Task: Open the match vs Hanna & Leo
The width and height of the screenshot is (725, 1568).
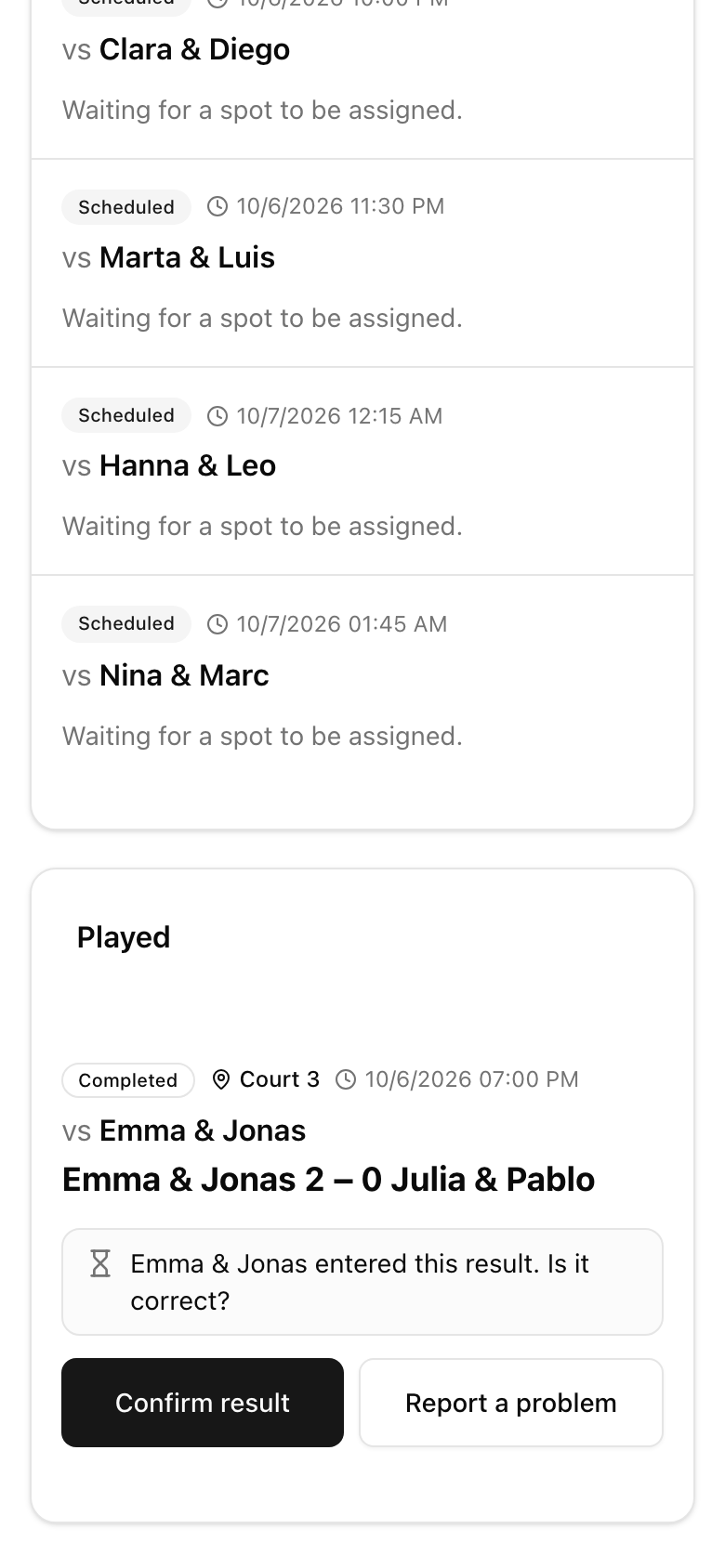Action: pos(362,471)
